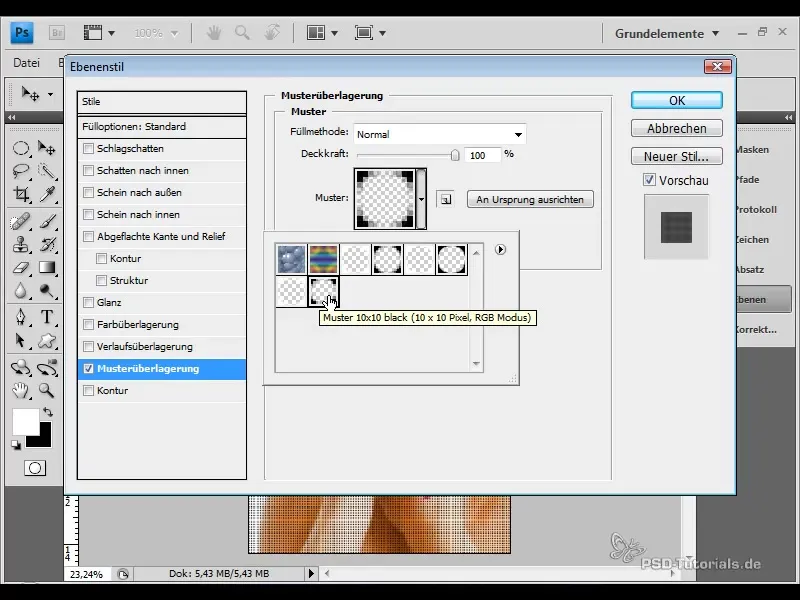This screenshot has height=600, width=800.
Task: Open the screen mode dropdown
Action: point(370,33)
